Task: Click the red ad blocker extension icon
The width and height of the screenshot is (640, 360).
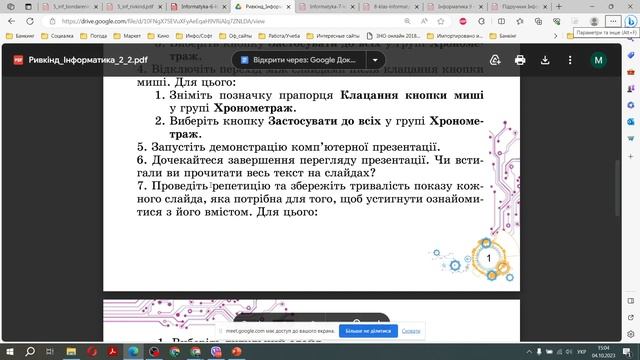Action: [x=463, y=21]
